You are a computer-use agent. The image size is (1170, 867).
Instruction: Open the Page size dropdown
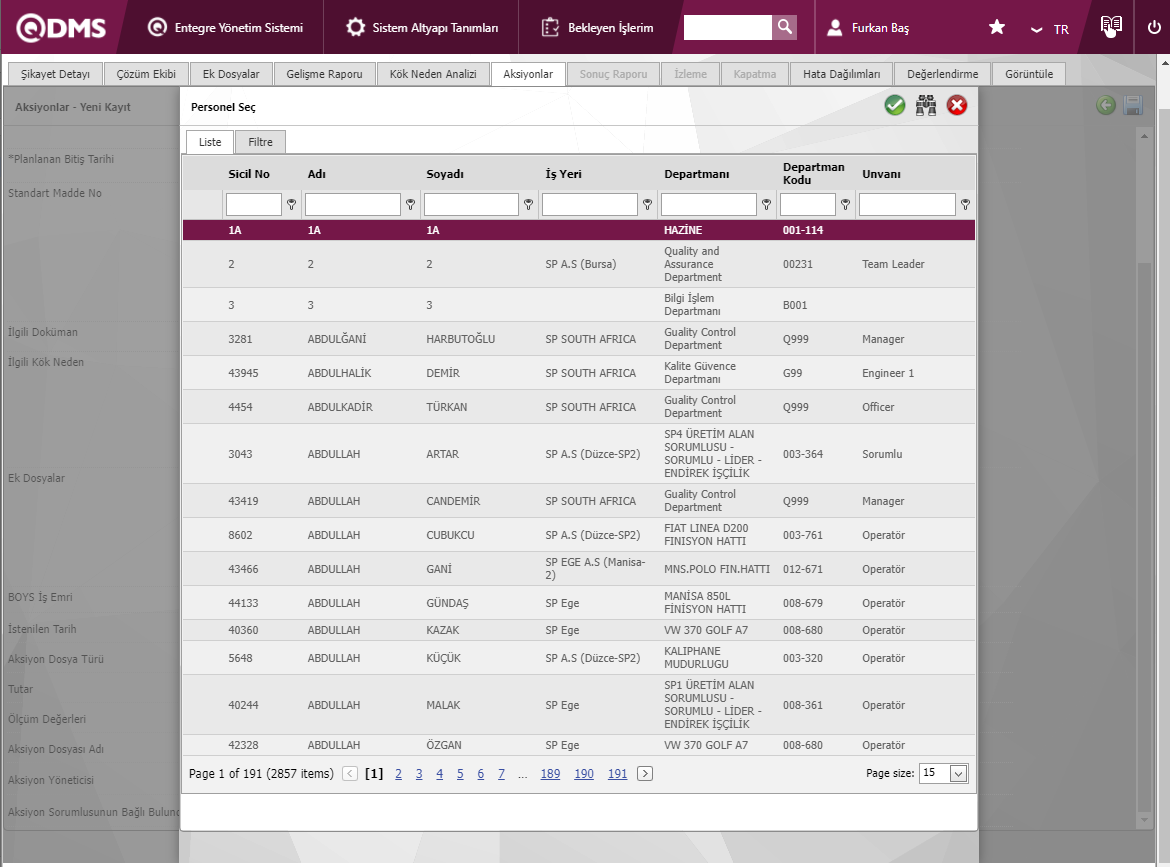coord(958,774)
